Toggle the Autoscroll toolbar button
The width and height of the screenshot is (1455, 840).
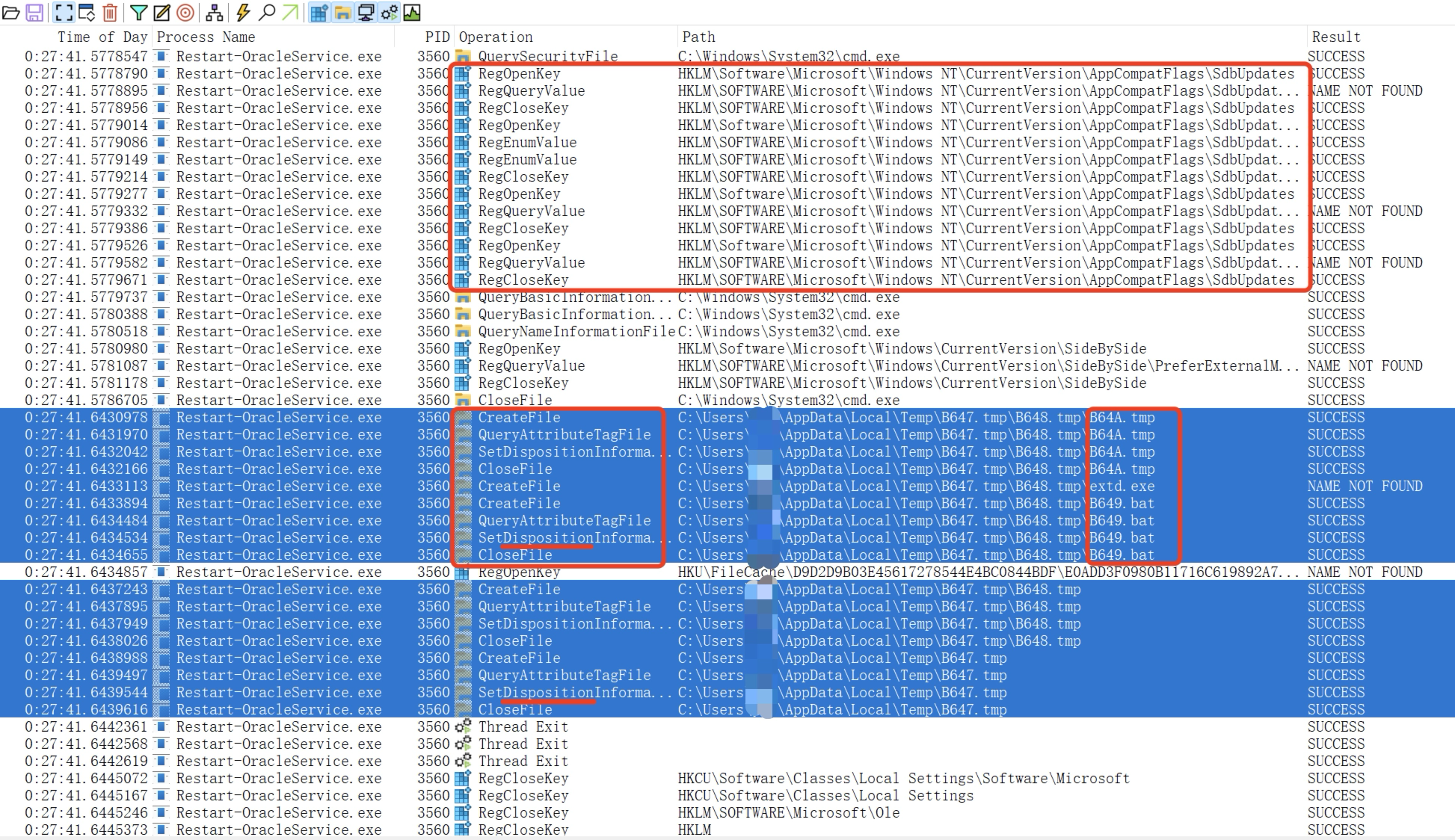[87, 12]
